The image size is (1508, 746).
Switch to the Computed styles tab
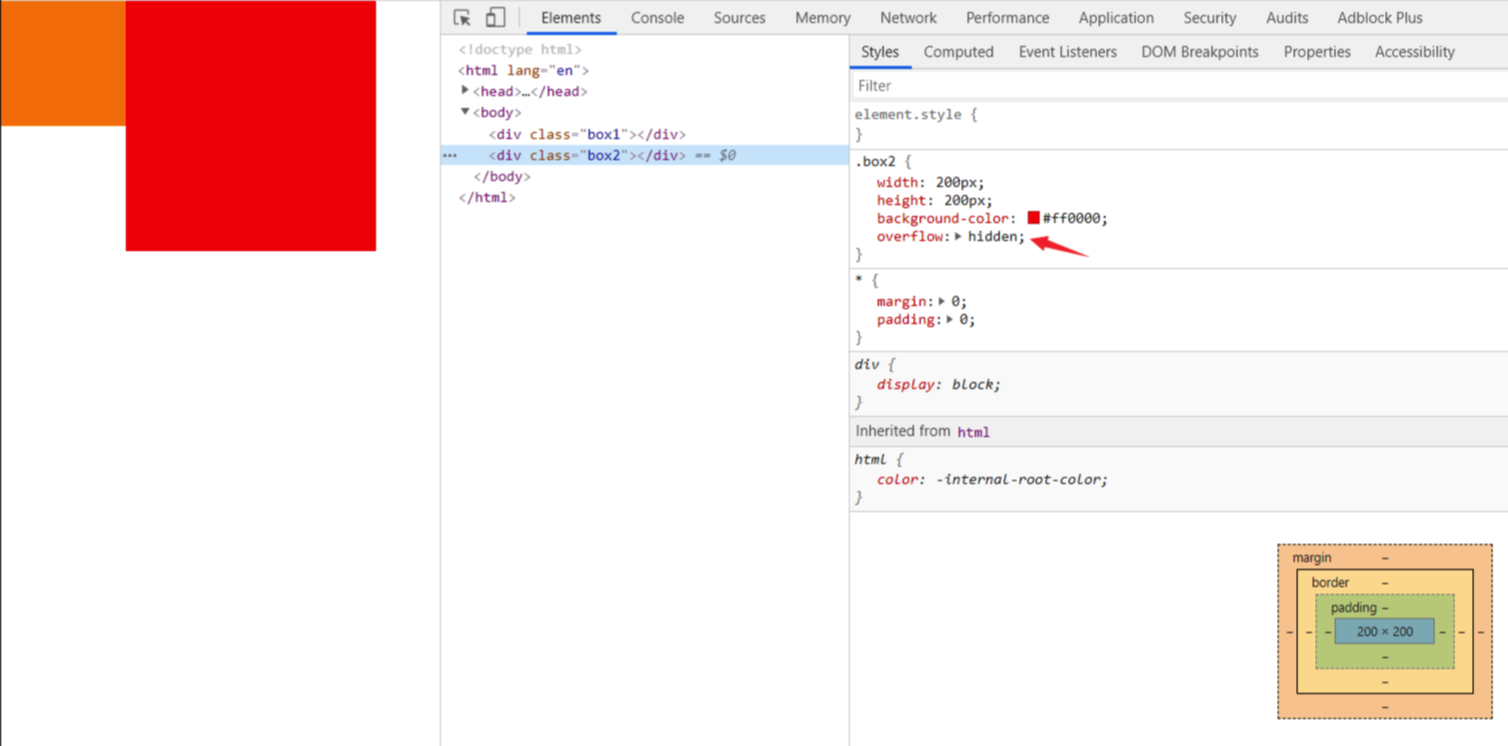click(958, 52)
